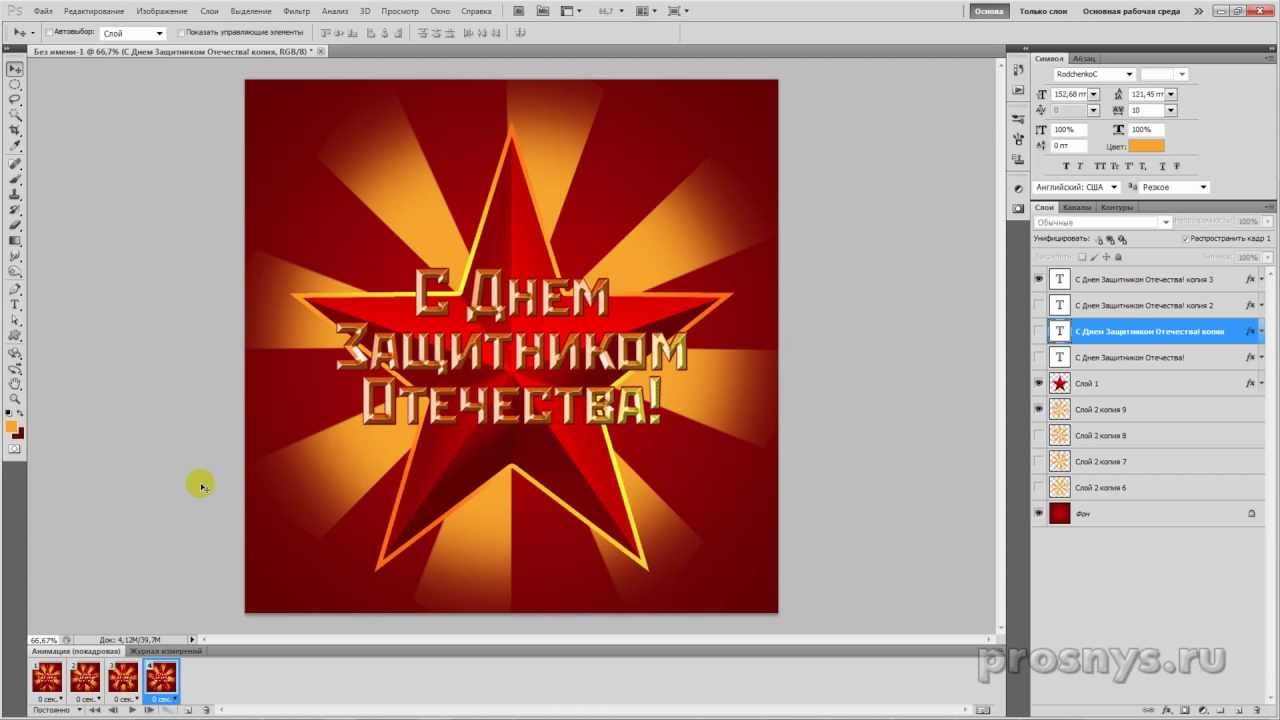Open the Adjustments panel icon
This screenshot has width=1280, height=720.
pyautogui.click(x=1018, y=187)
